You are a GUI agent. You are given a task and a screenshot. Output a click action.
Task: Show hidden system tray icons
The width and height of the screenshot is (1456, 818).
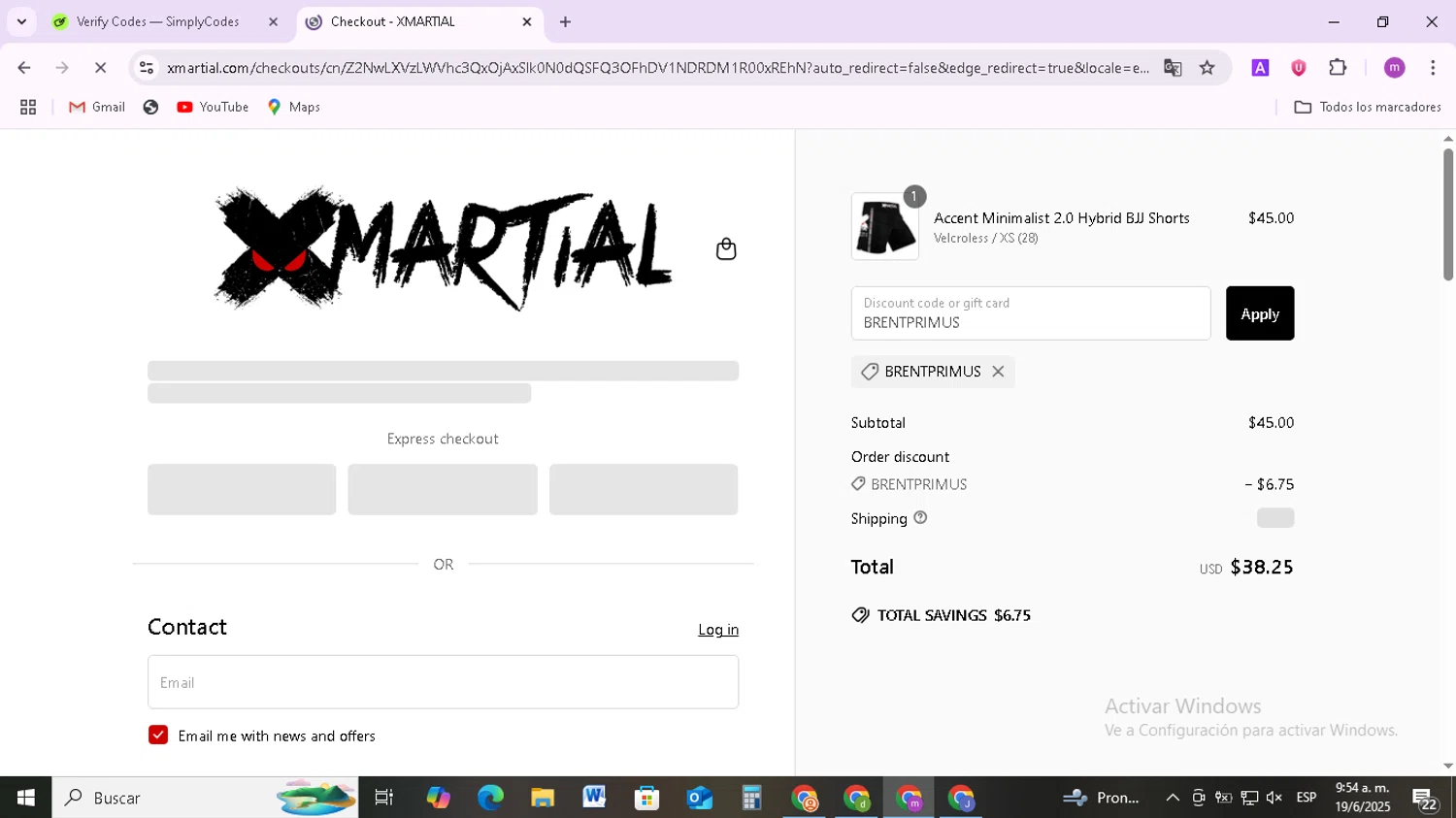tap(1173, 798)
